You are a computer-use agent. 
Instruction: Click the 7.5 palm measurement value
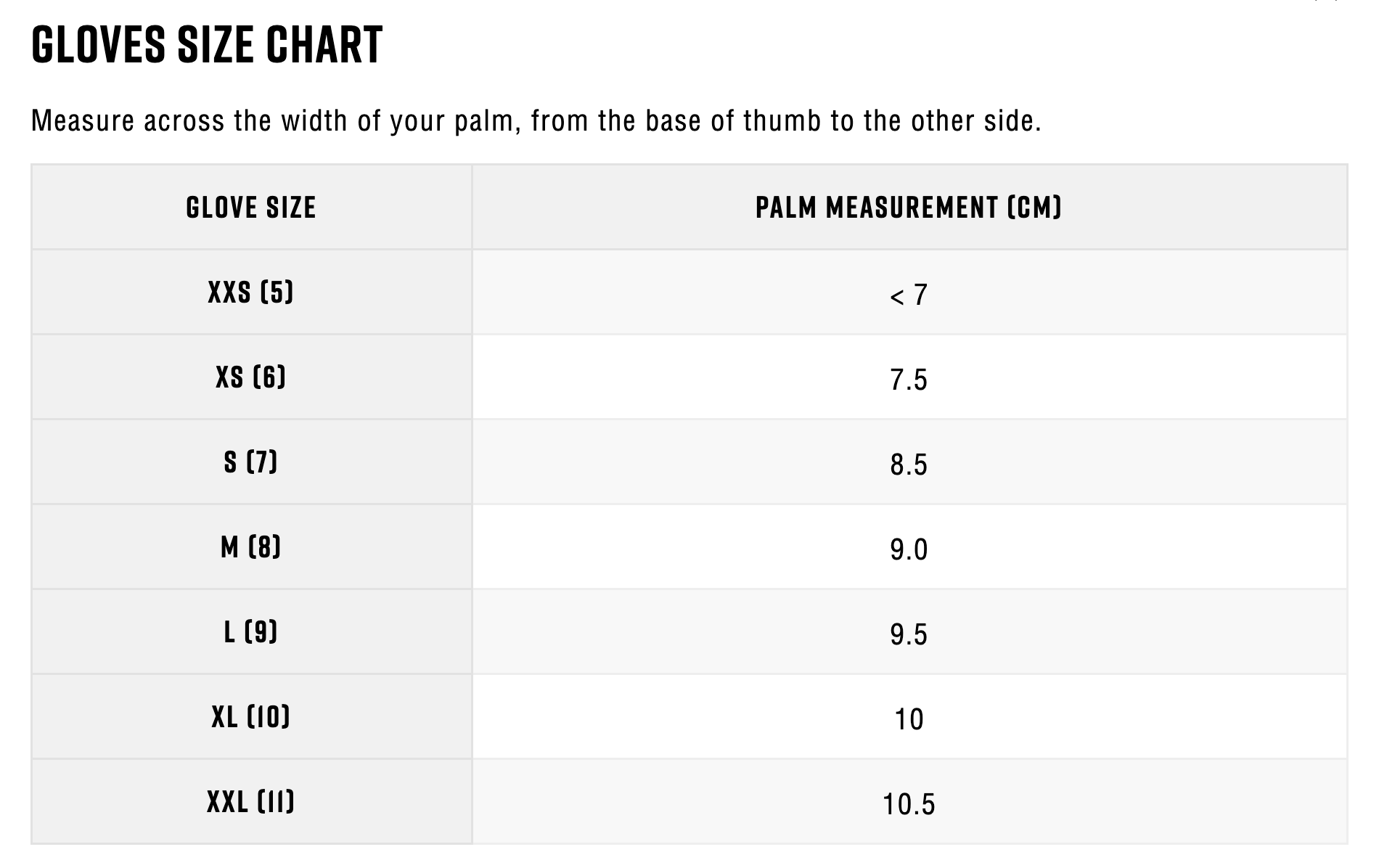click(x=909, y=380)
